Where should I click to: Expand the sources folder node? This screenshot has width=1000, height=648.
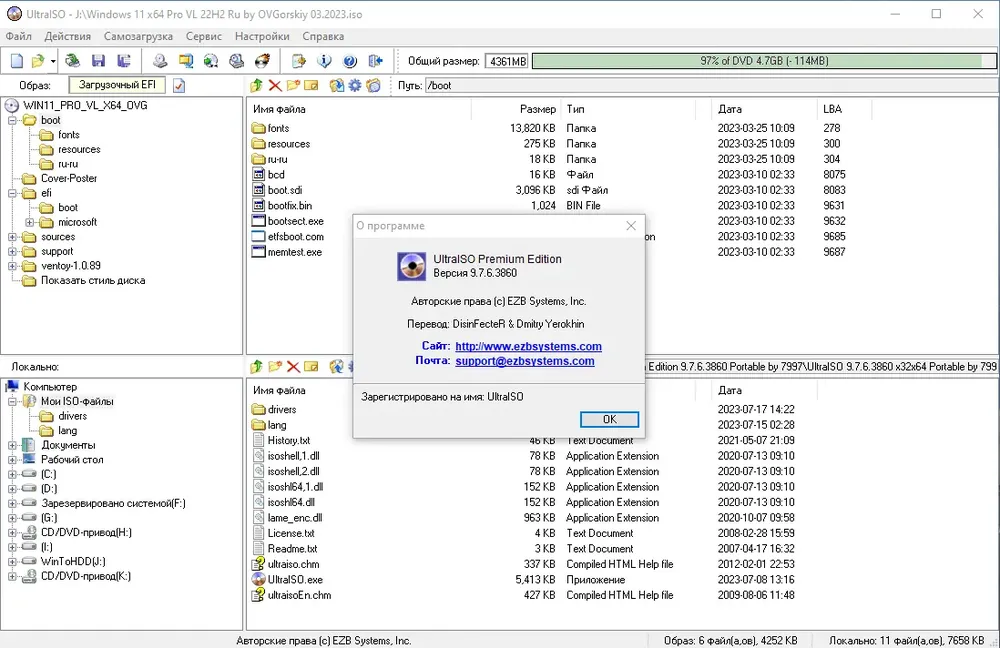pyautogui.click(x=12, y=237)
